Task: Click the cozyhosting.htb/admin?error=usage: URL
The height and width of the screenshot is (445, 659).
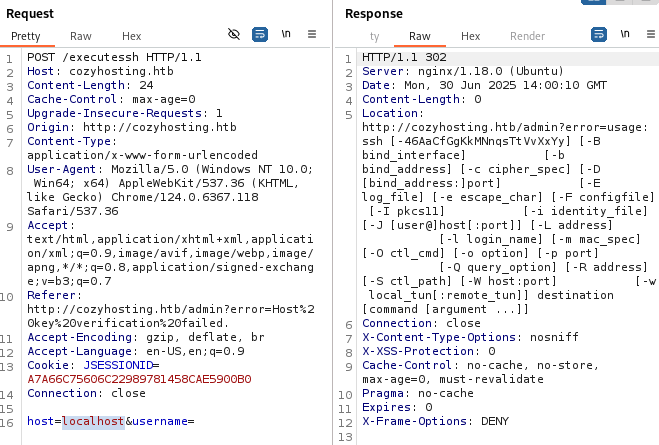Action: 505,127
